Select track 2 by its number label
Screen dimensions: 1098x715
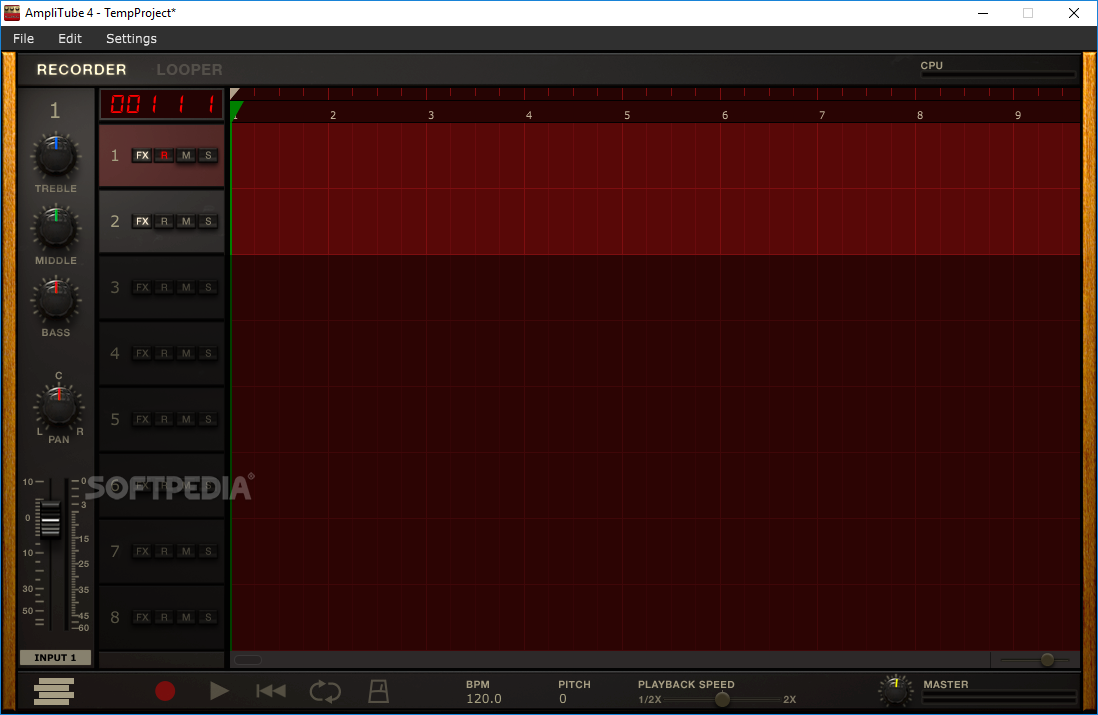(115, 221)
